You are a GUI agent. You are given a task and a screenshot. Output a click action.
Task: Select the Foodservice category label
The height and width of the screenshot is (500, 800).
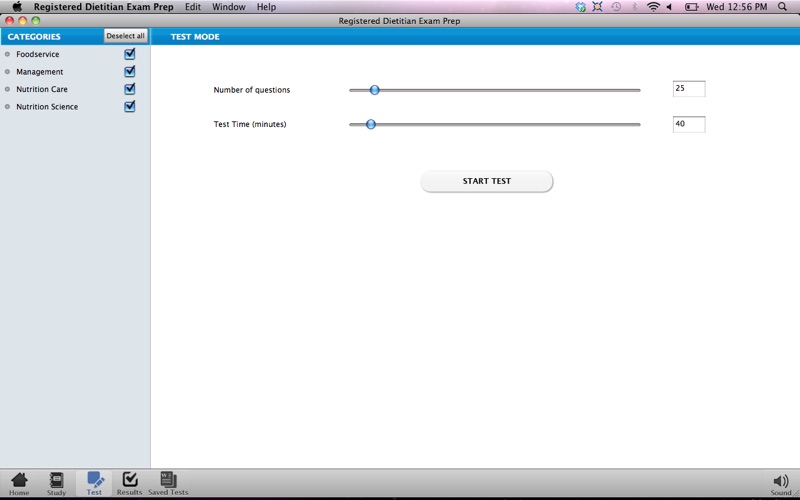(38, 54)
